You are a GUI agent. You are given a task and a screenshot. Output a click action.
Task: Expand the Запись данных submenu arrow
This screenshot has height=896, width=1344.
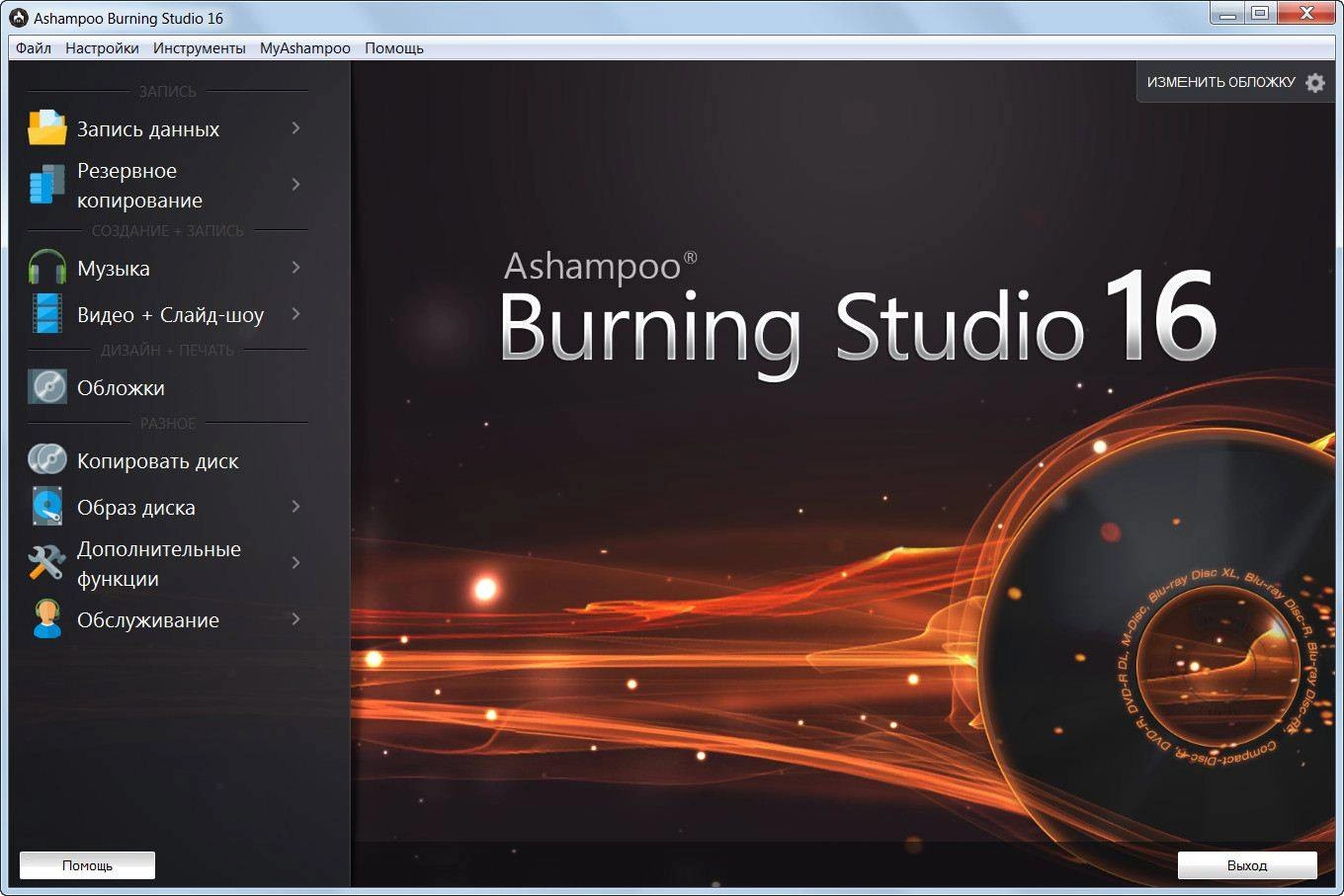[x=295, y=128]
